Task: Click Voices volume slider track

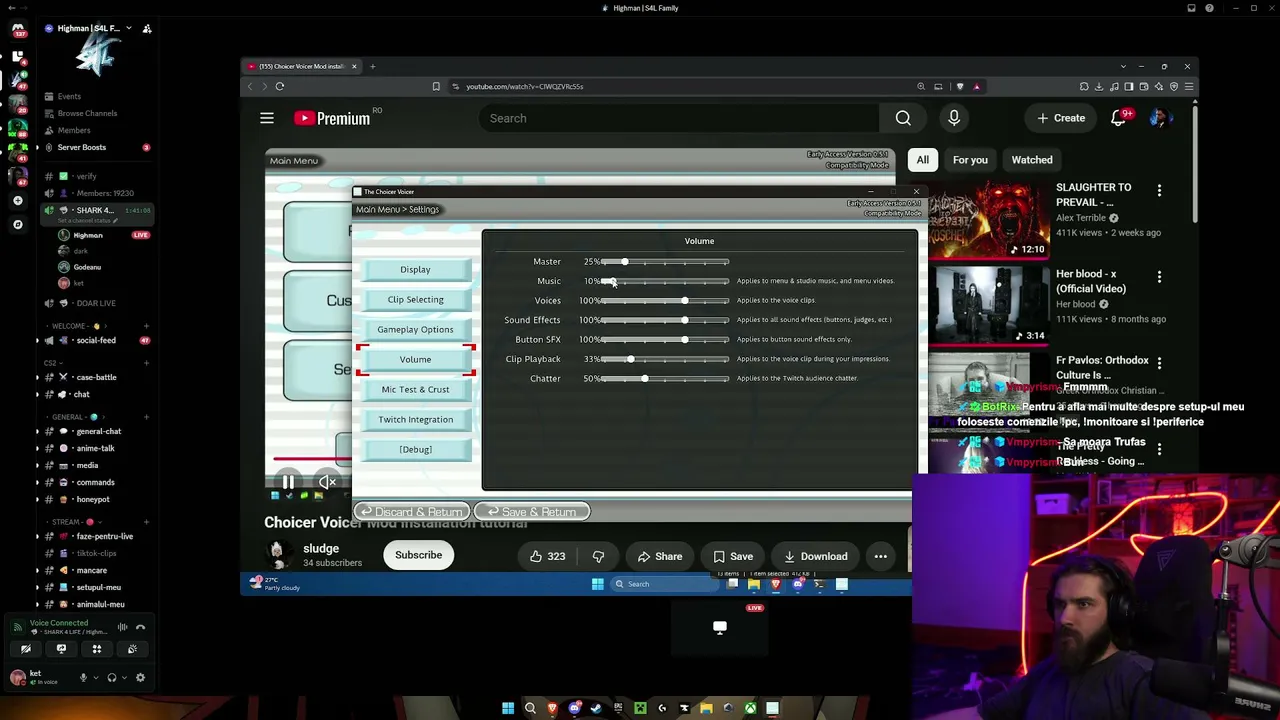Action: point(665,301)
